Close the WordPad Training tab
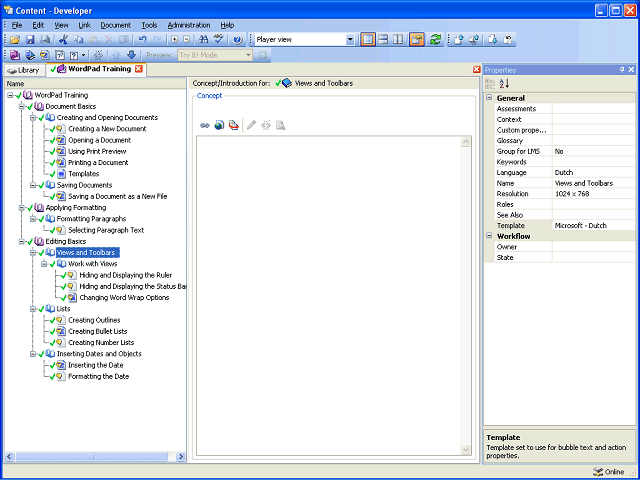 tap(139, 69)
